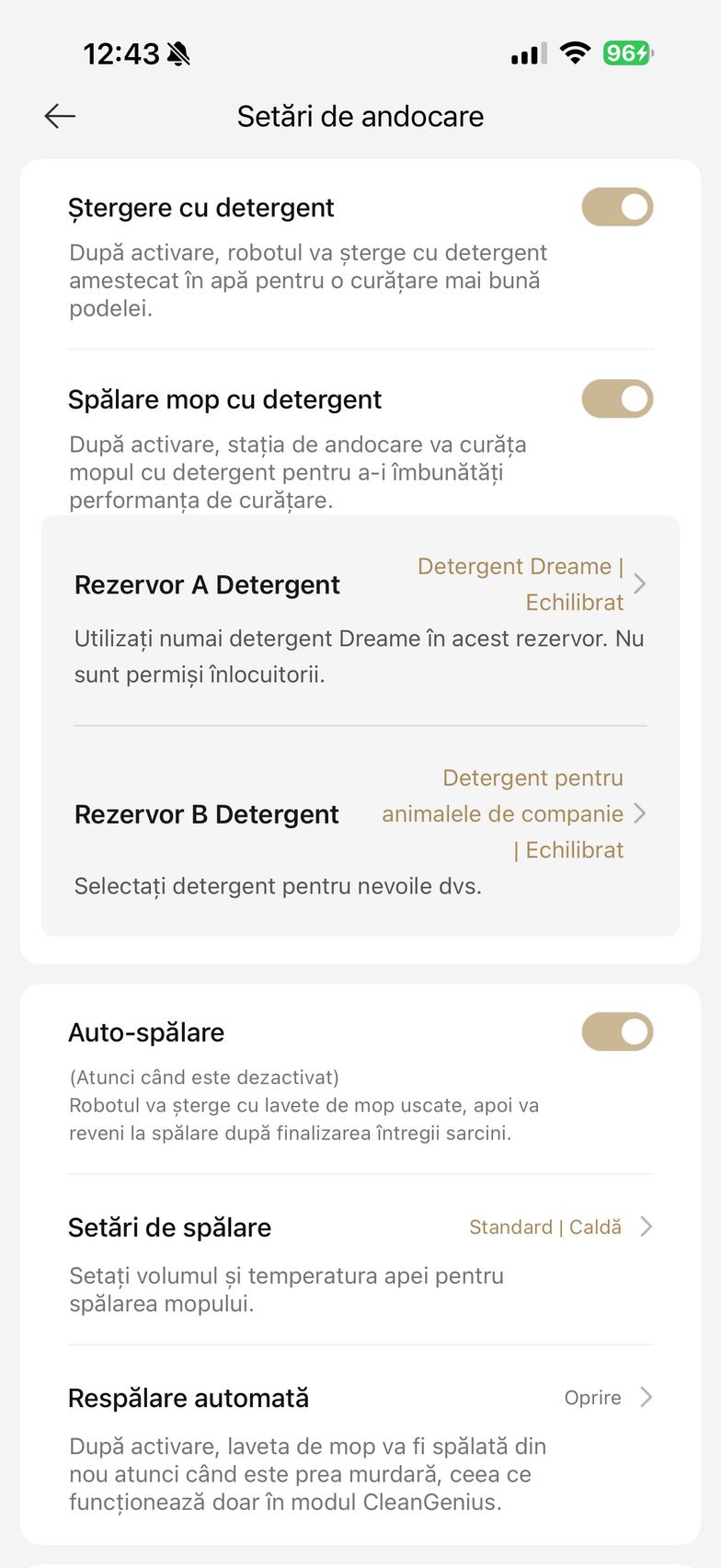Tap Detergent pentru animalele de companie value
The width and height of the screenshot is (721, 1568).
pos(503,813)
